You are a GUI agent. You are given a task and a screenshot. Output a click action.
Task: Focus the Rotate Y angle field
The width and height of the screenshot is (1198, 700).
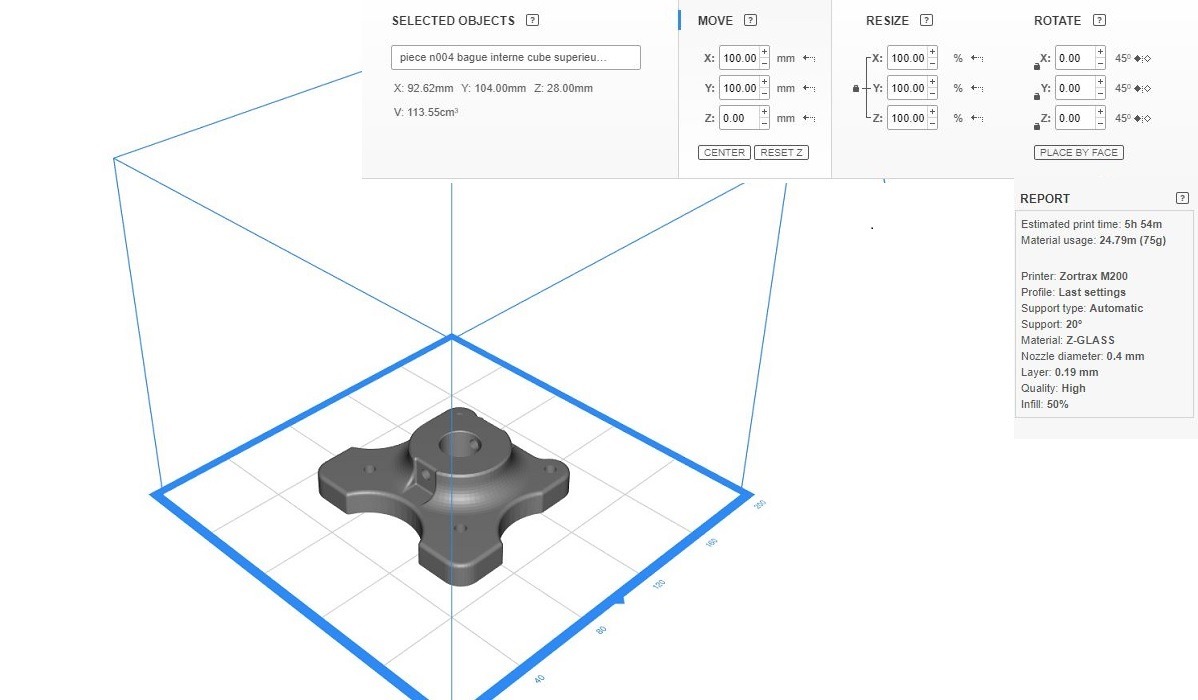click(1075, 88)
